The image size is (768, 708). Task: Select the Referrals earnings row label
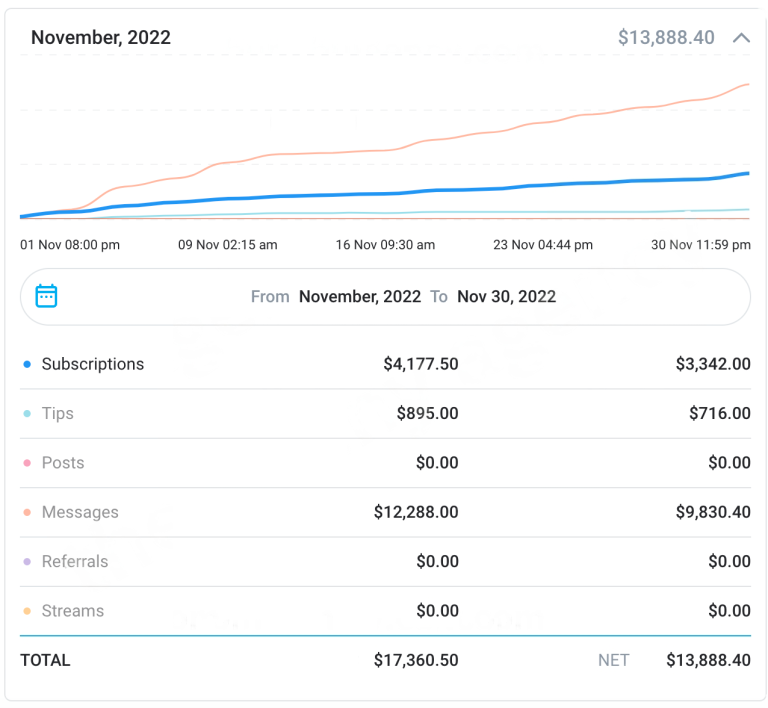74,561
